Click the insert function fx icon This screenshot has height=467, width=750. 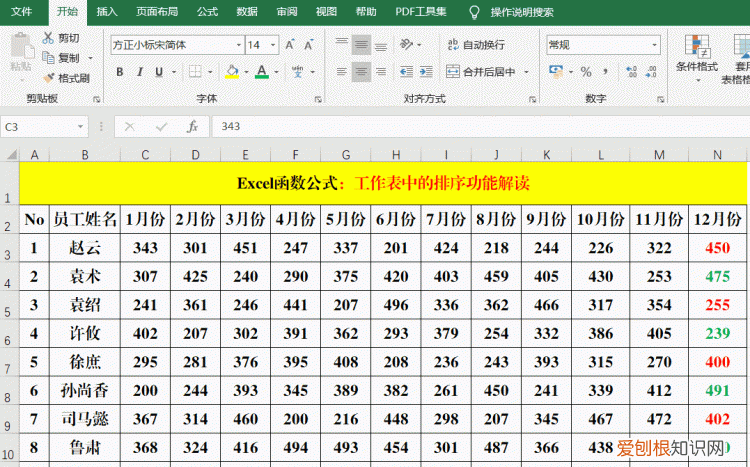192,127
